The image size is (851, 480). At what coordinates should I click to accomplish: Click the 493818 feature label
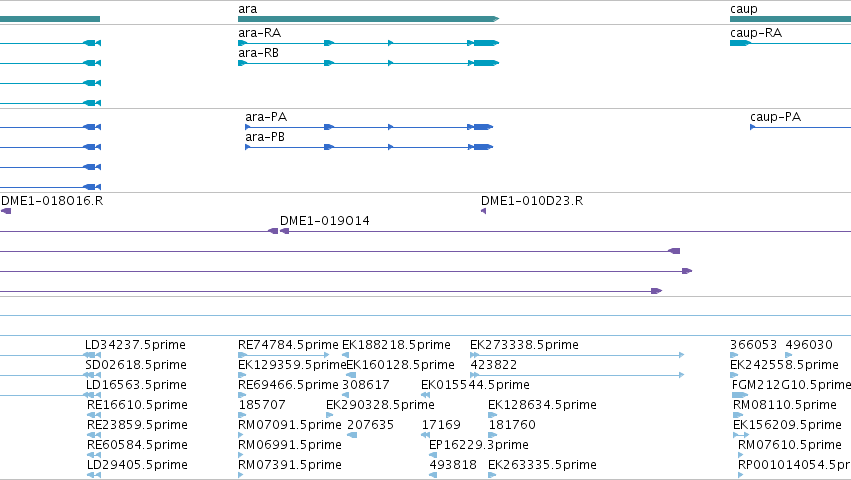pyautogui.click(x=453, y=465)
